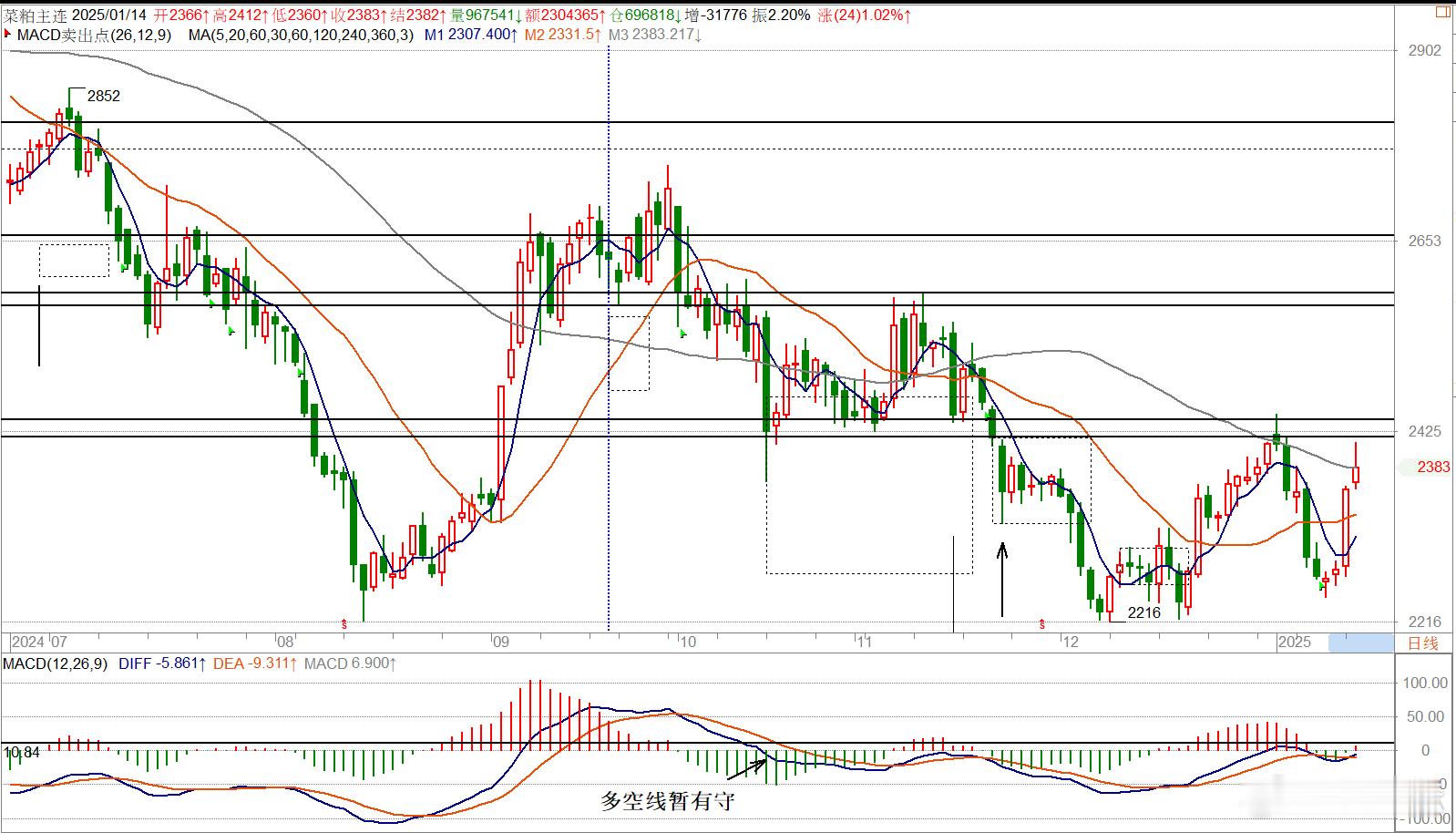Click the M2 2331.5 moving average value
The height and width of the screenshot is (833, 1456).
point(563,35)
